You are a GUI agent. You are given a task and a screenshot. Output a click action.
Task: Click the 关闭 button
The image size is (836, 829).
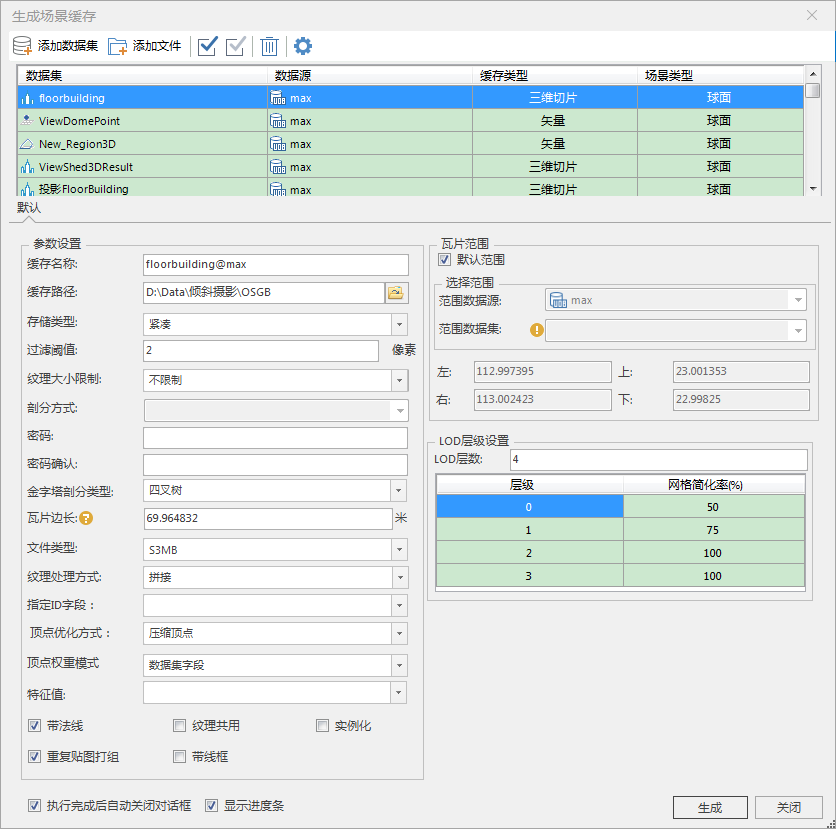point(788,808)
